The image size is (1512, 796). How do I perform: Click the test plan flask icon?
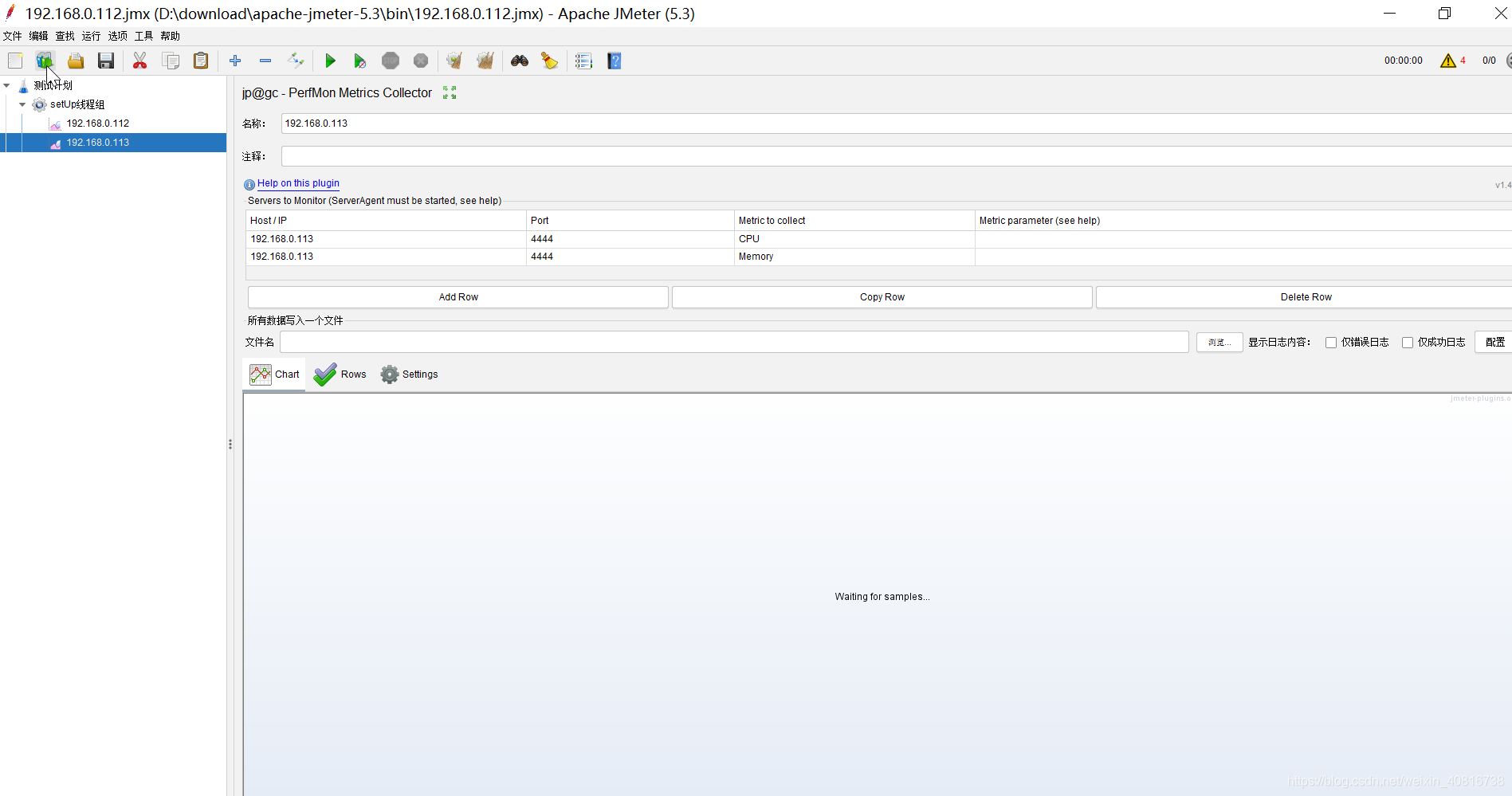point(23,85)
